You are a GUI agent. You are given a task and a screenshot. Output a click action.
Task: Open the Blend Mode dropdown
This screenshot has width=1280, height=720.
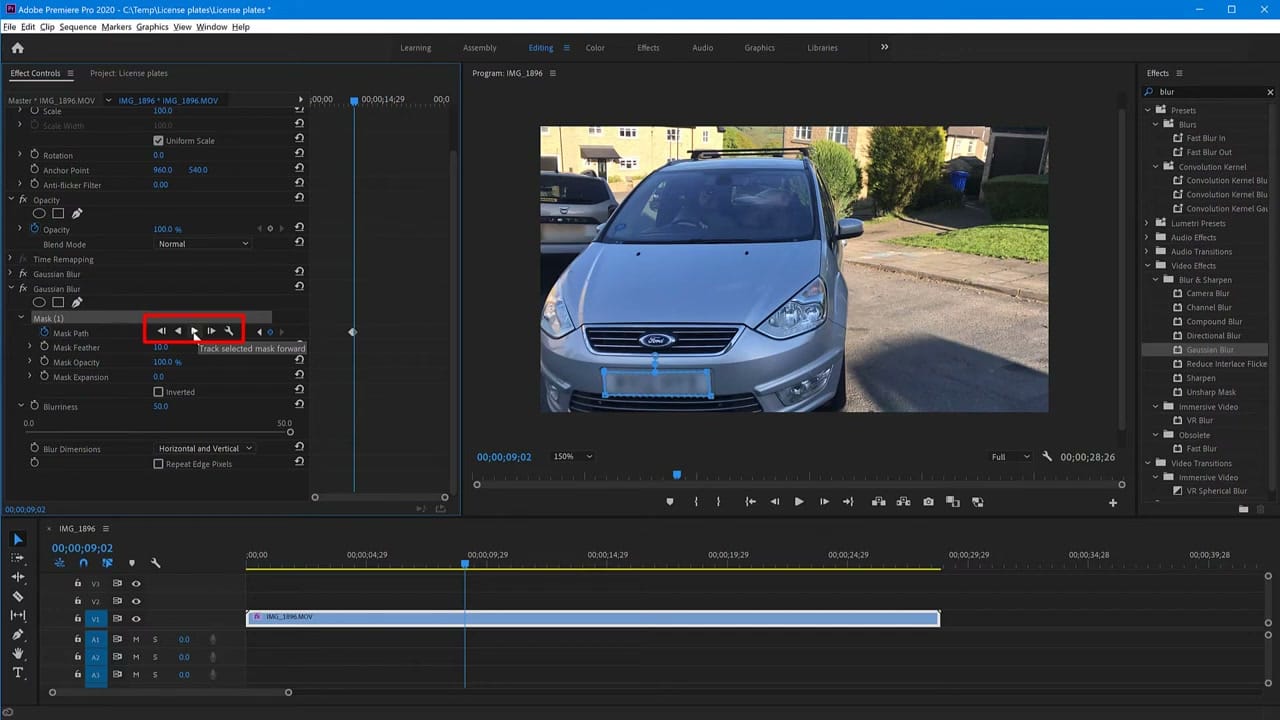203,244
